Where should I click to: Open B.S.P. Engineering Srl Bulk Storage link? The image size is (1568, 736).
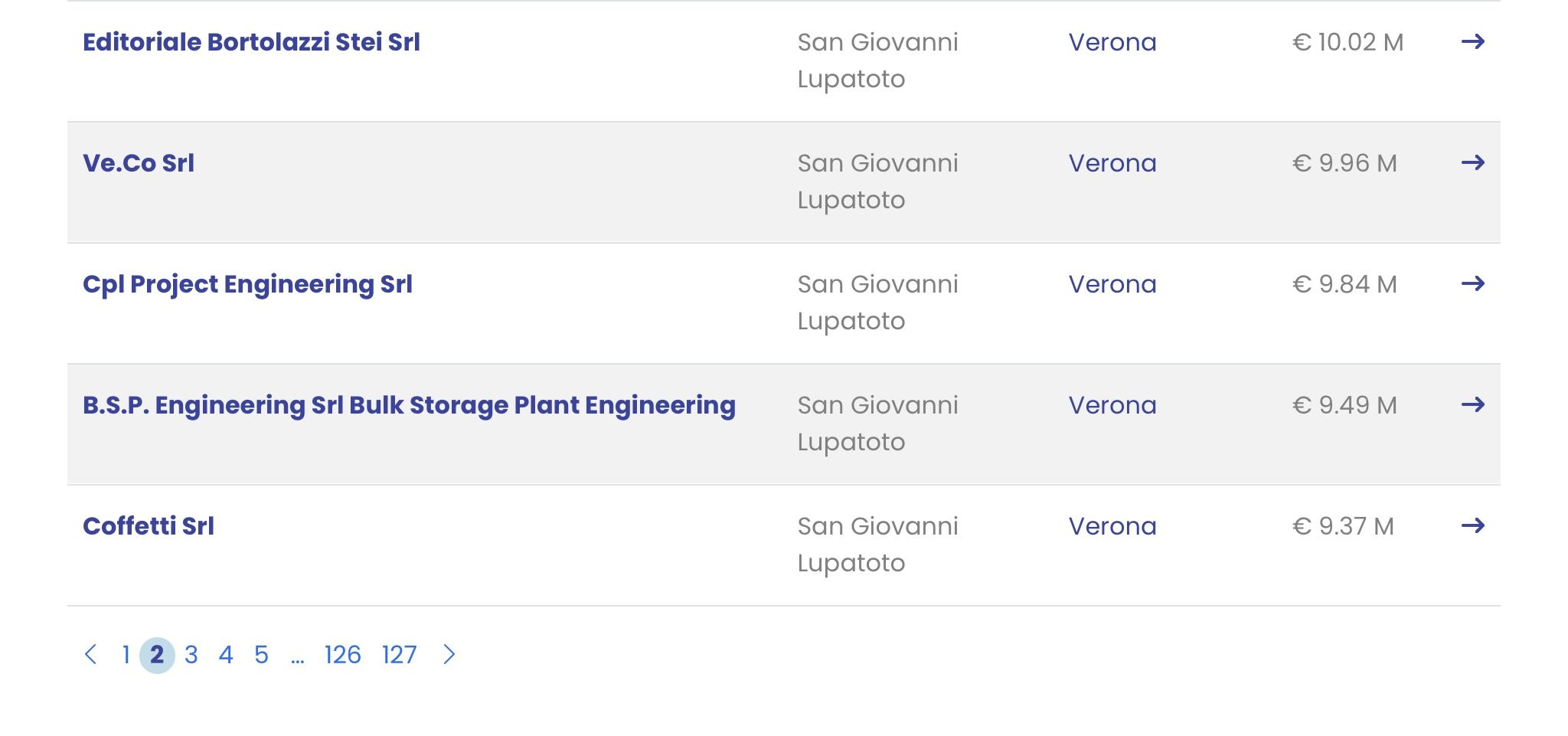coord(409,406)
